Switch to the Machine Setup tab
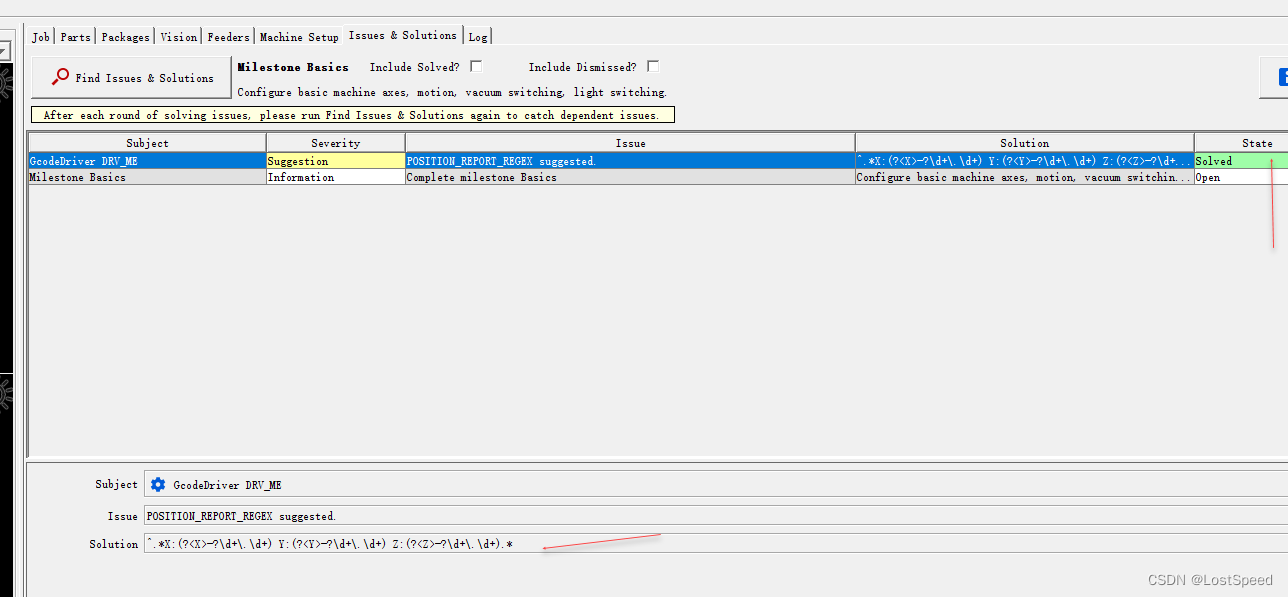The width and height of the screenshot is (1288, 597). [x=298, y=36]
